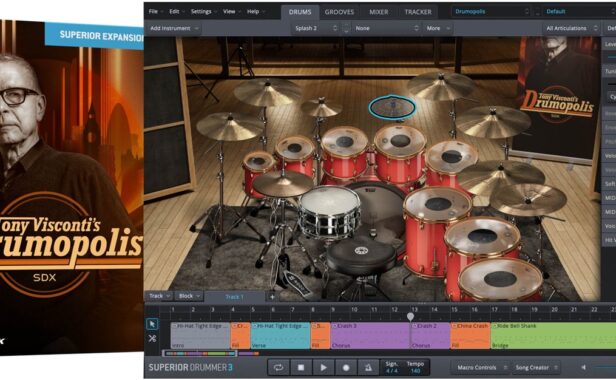Open the Splash 2 instrument selector
Image resolution: width=616 pixels, height=380 pixels.
(x=315, y=28)
